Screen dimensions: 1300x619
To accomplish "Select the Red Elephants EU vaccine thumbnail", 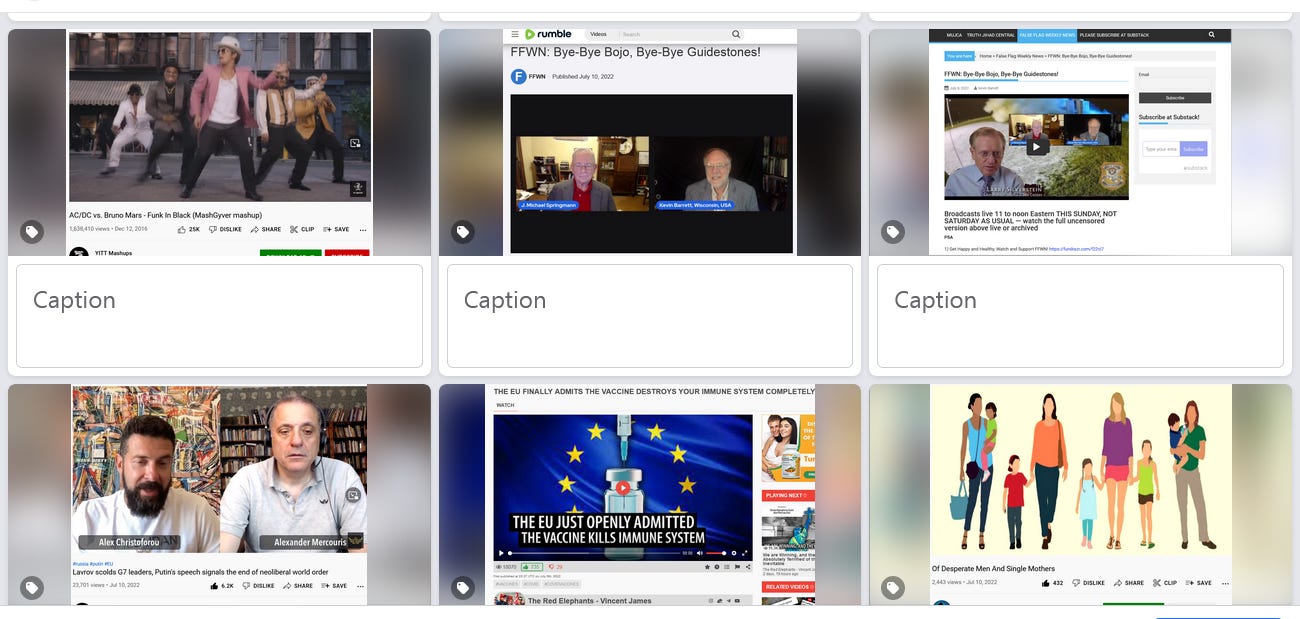I will pyautogui.click(x=650, y=495).
